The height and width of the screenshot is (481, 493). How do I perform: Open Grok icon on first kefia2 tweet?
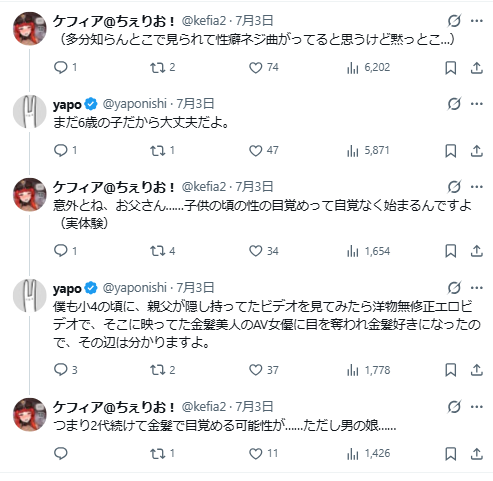tap(454, 21)
